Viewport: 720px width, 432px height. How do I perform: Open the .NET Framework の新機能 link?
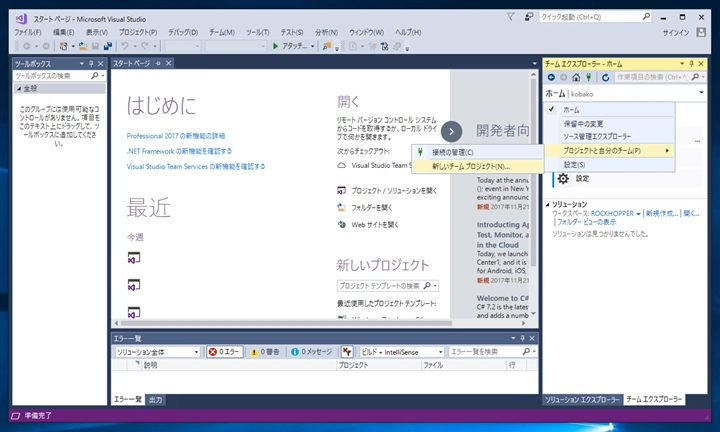[x=179, y=151]
